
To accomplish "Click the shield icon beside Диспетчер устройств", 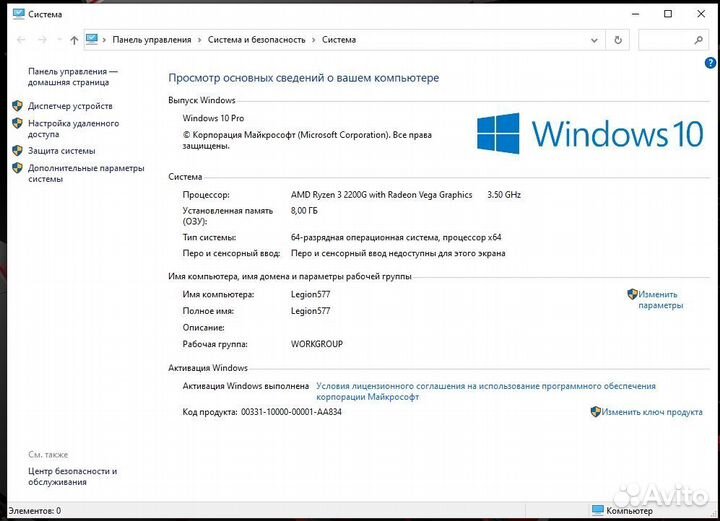I will click(17, 106).
